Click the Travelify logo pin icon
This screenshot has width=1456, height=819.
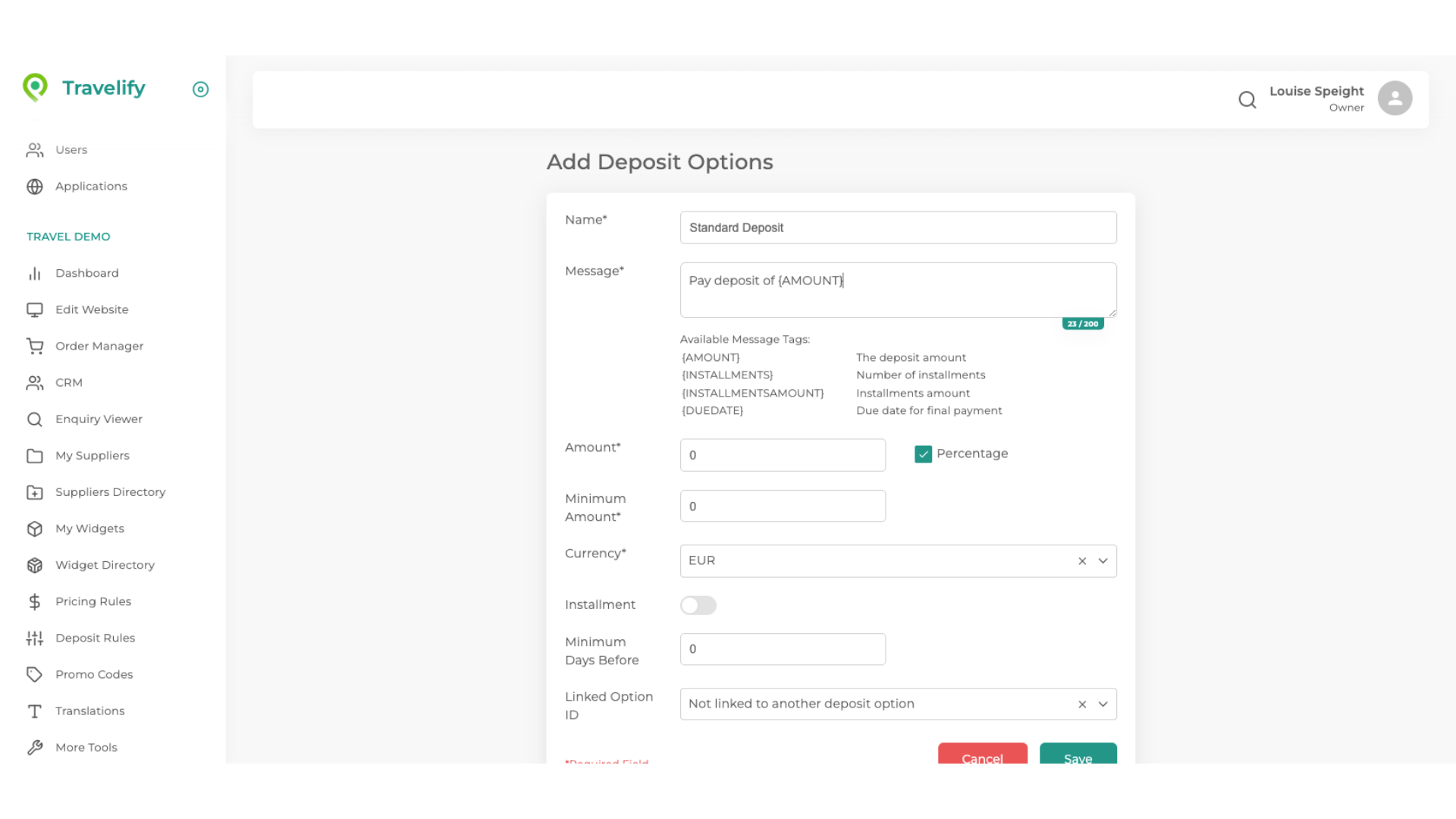[35, 87]
